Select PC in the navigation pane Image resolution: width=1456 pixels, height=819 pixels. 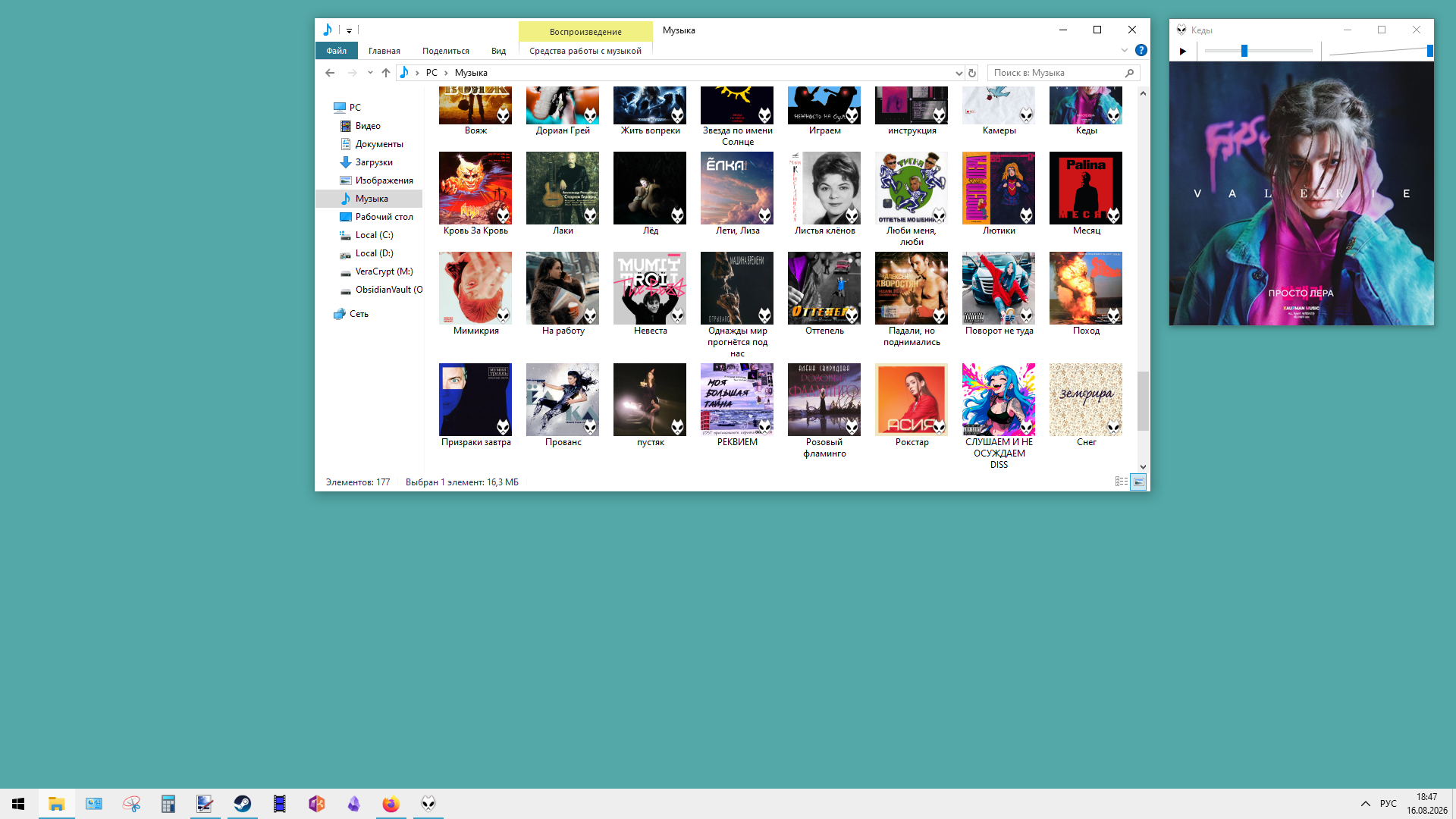pyautogui.click(x=355, y=108)
